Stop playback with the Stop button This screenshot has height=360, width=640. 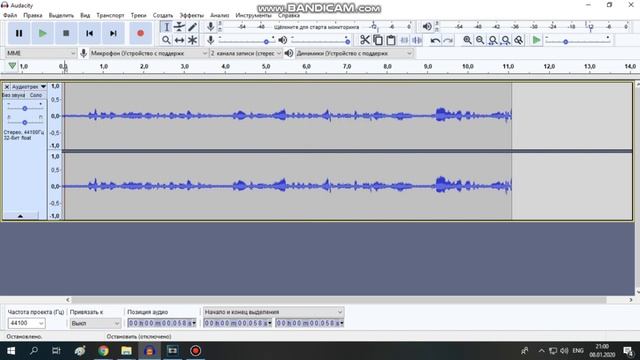point(66,33)
